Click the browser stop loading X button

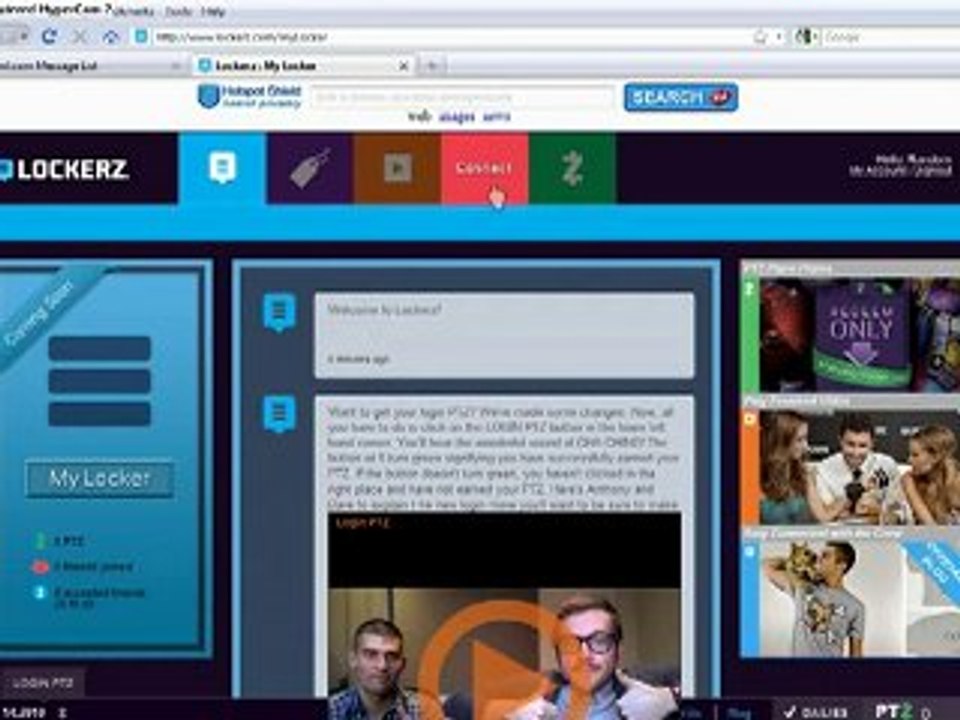click(80, 37)
